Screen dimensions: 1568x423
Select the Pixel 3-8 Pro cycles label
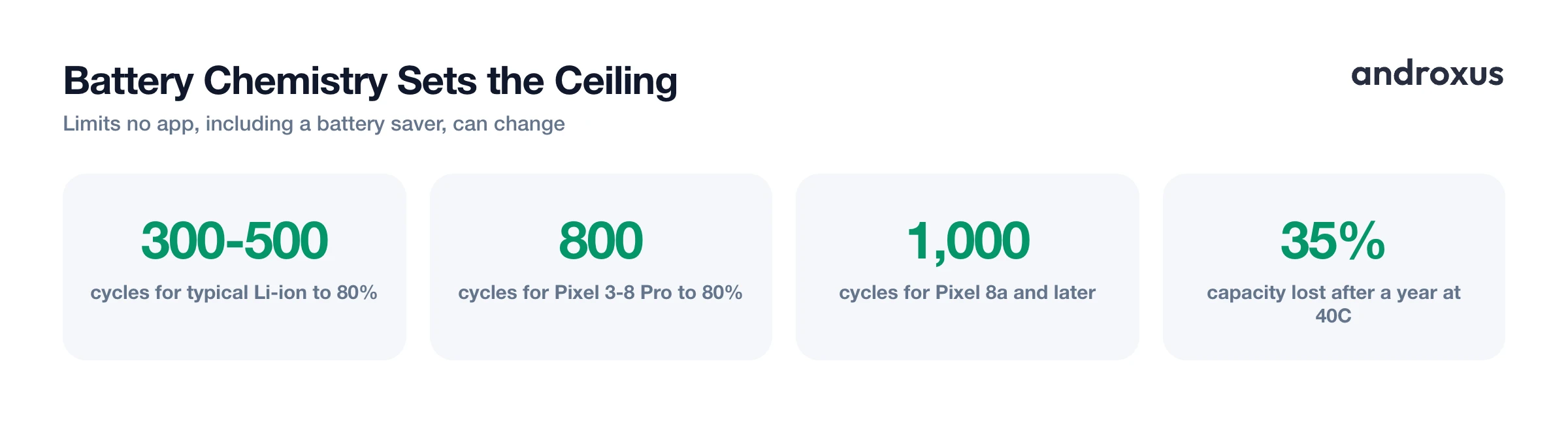[600, 292]
